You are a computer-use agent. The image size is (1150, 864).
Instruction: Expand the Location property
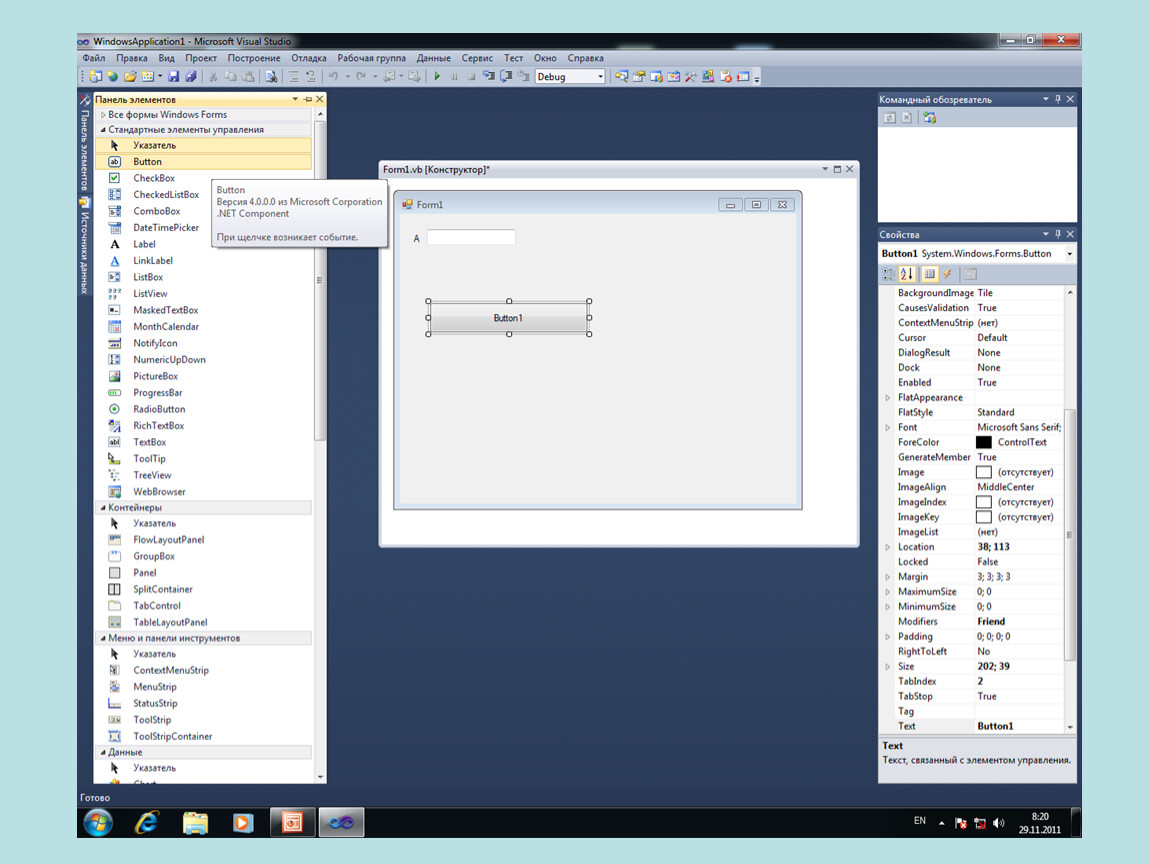(887, 547)
